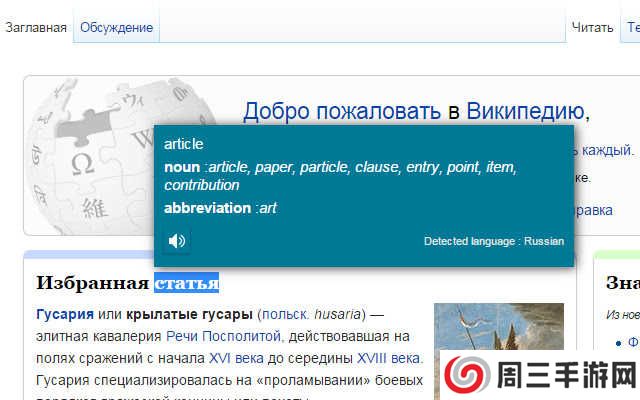
Task: Follow the Добро пожаловать link
Action: 342,111
